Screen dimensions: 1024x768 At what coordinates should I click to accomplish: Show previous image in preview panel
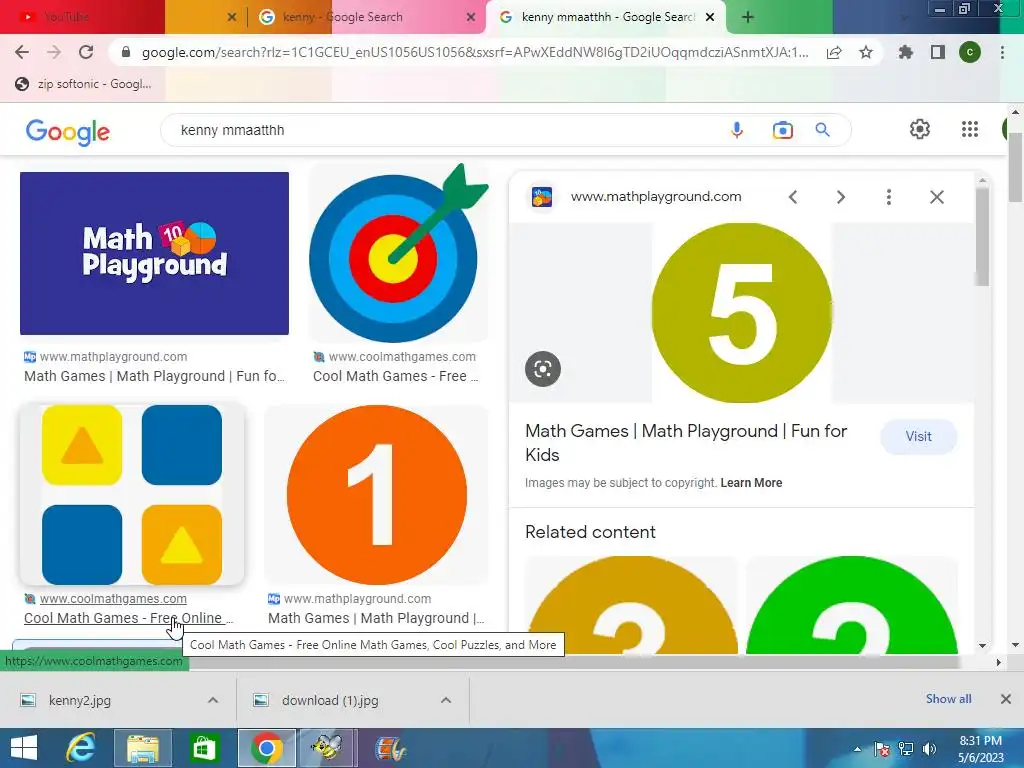pos(793,197)
